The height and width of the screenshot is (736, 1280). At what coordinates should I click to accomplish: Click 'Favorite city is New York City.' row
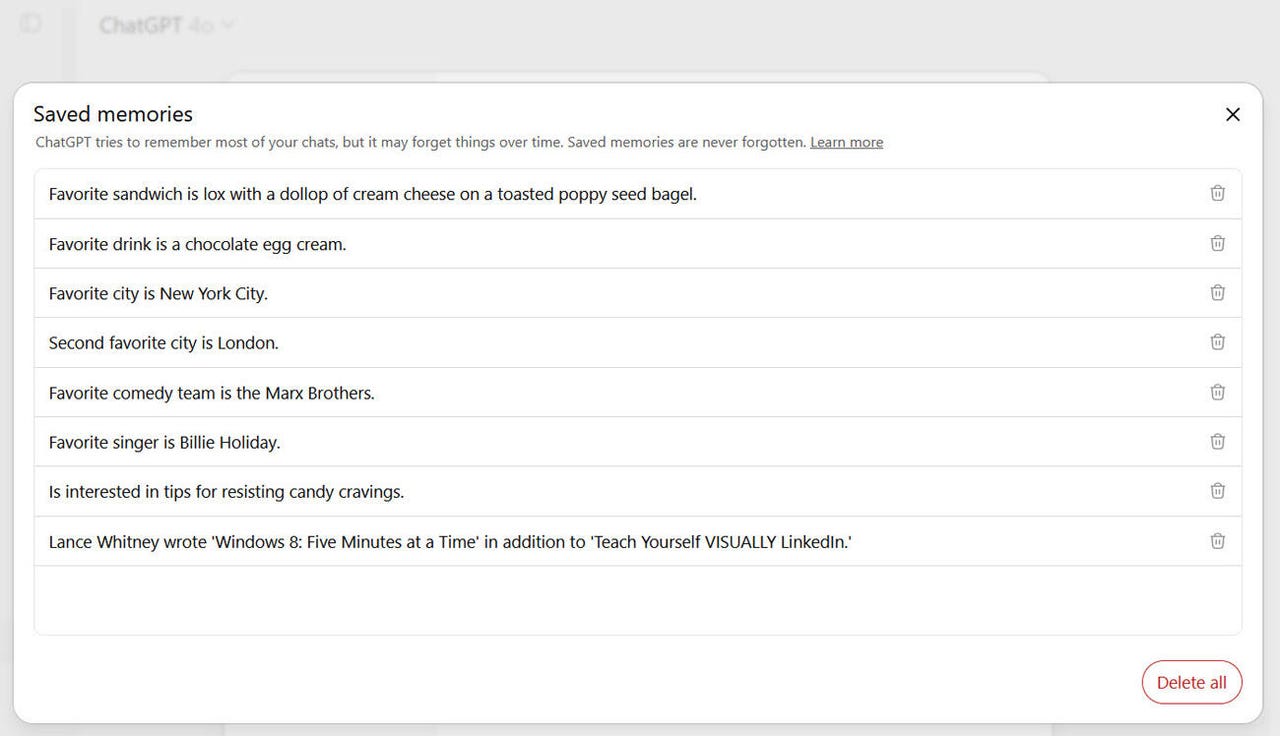[x=638, y=293]
